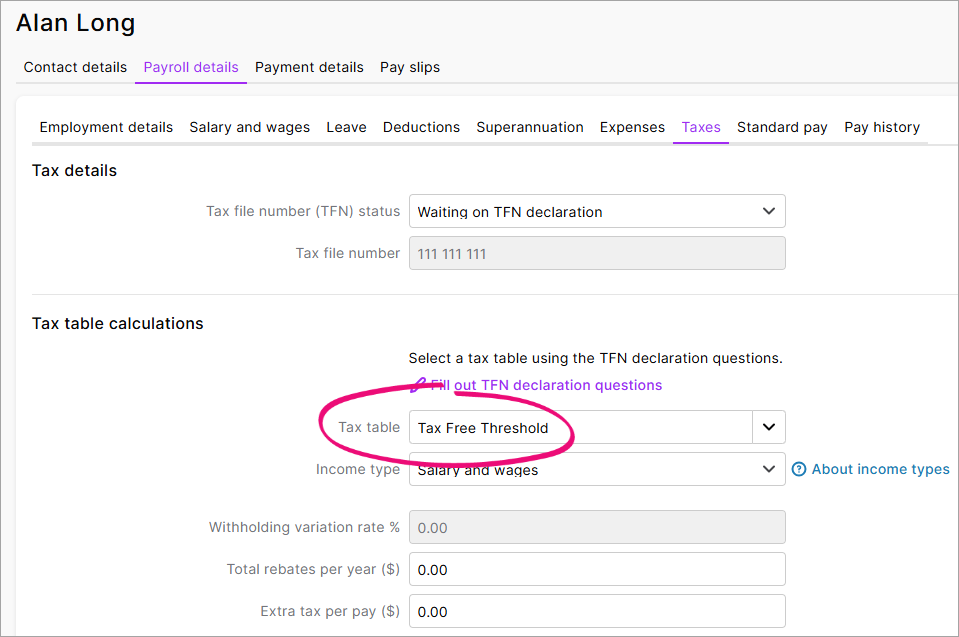Open the Standard pay tab
The height and width of the screenshot is (637, 959).
[782, 127]
